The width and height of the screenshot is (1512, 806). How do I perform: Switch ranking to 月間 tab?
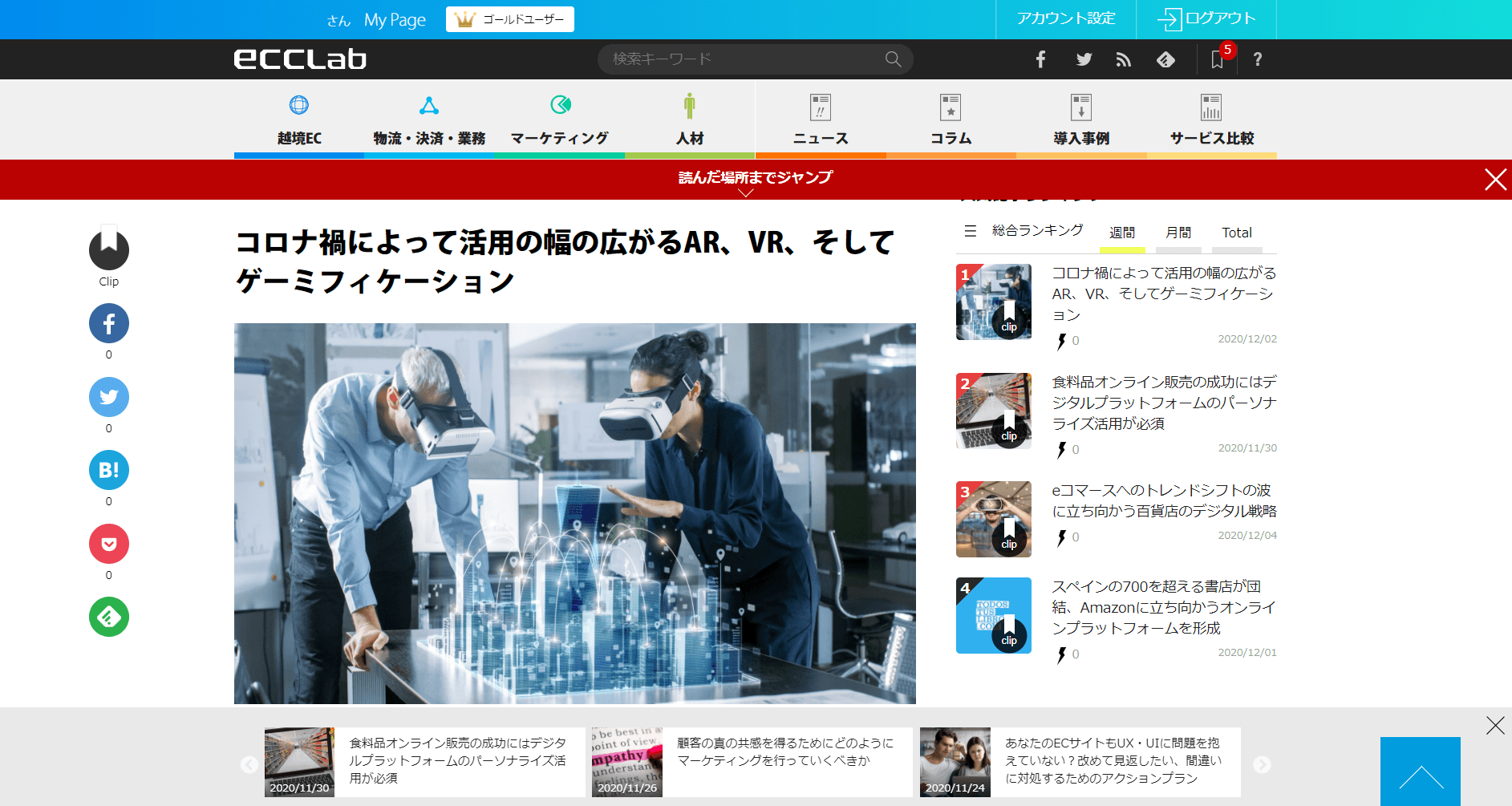[x=1178, y=233]
